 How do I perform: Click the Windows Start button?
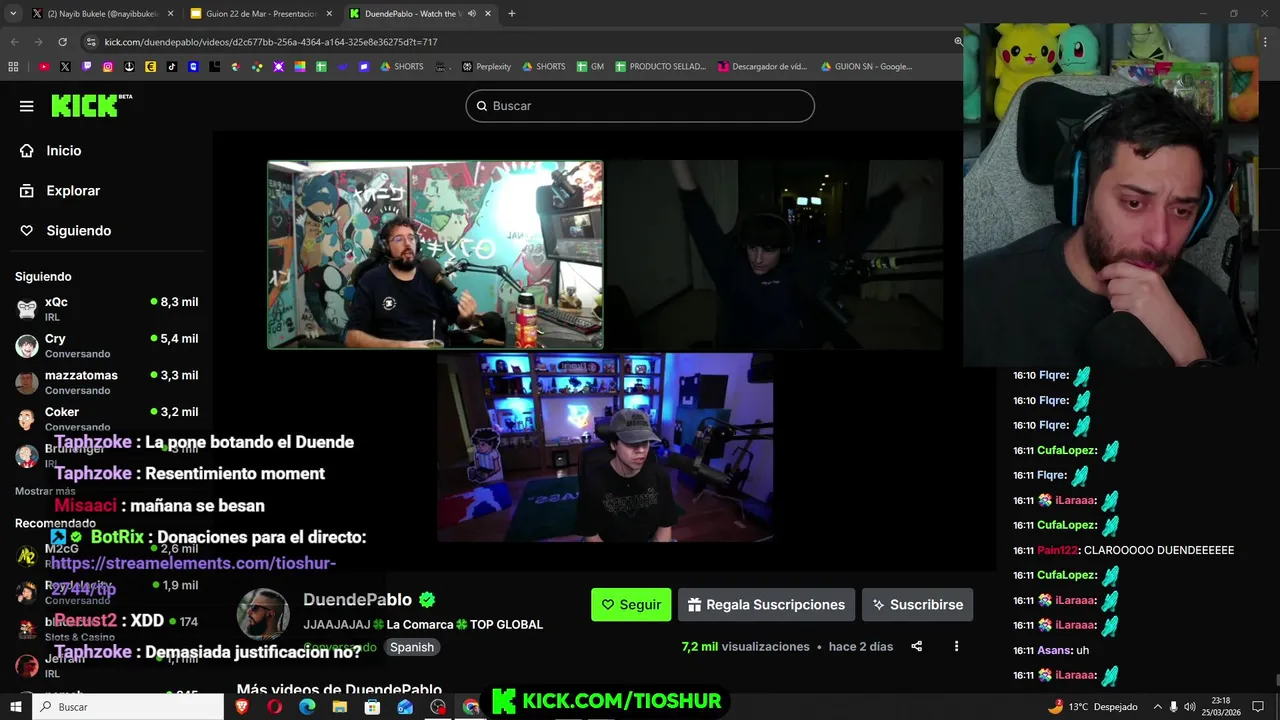14,707
